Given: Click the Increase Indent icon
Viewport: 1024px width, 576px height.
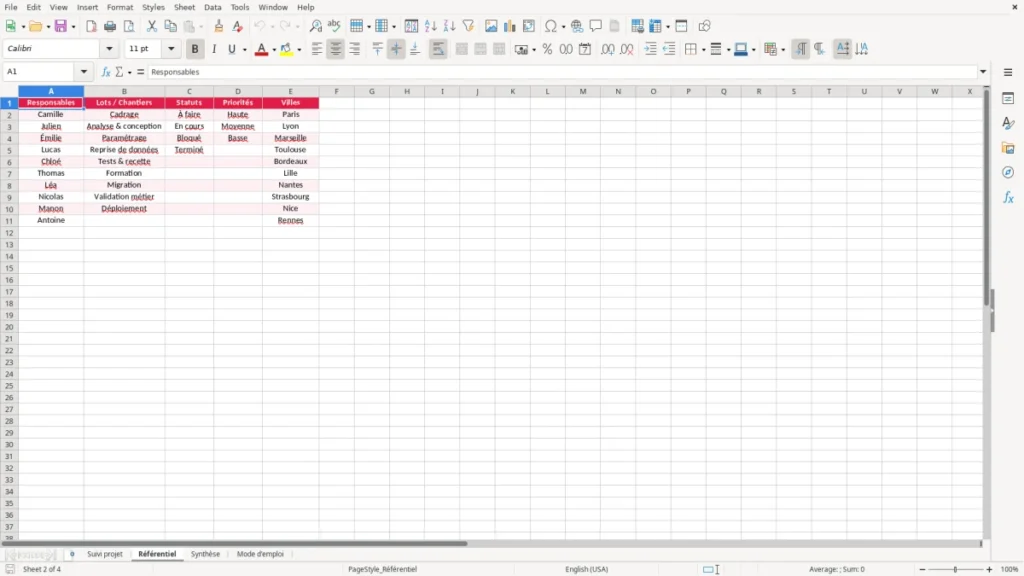Looking at the screenshot, I should point(650,49).
